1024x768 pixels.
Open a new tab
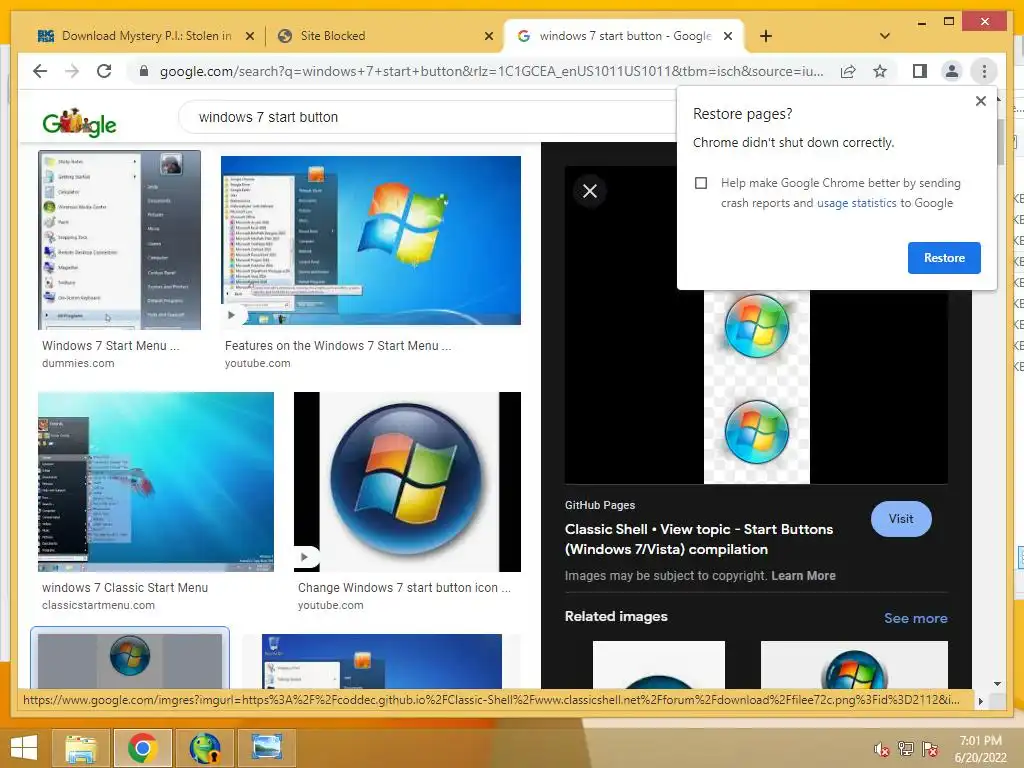click(766, 36)
